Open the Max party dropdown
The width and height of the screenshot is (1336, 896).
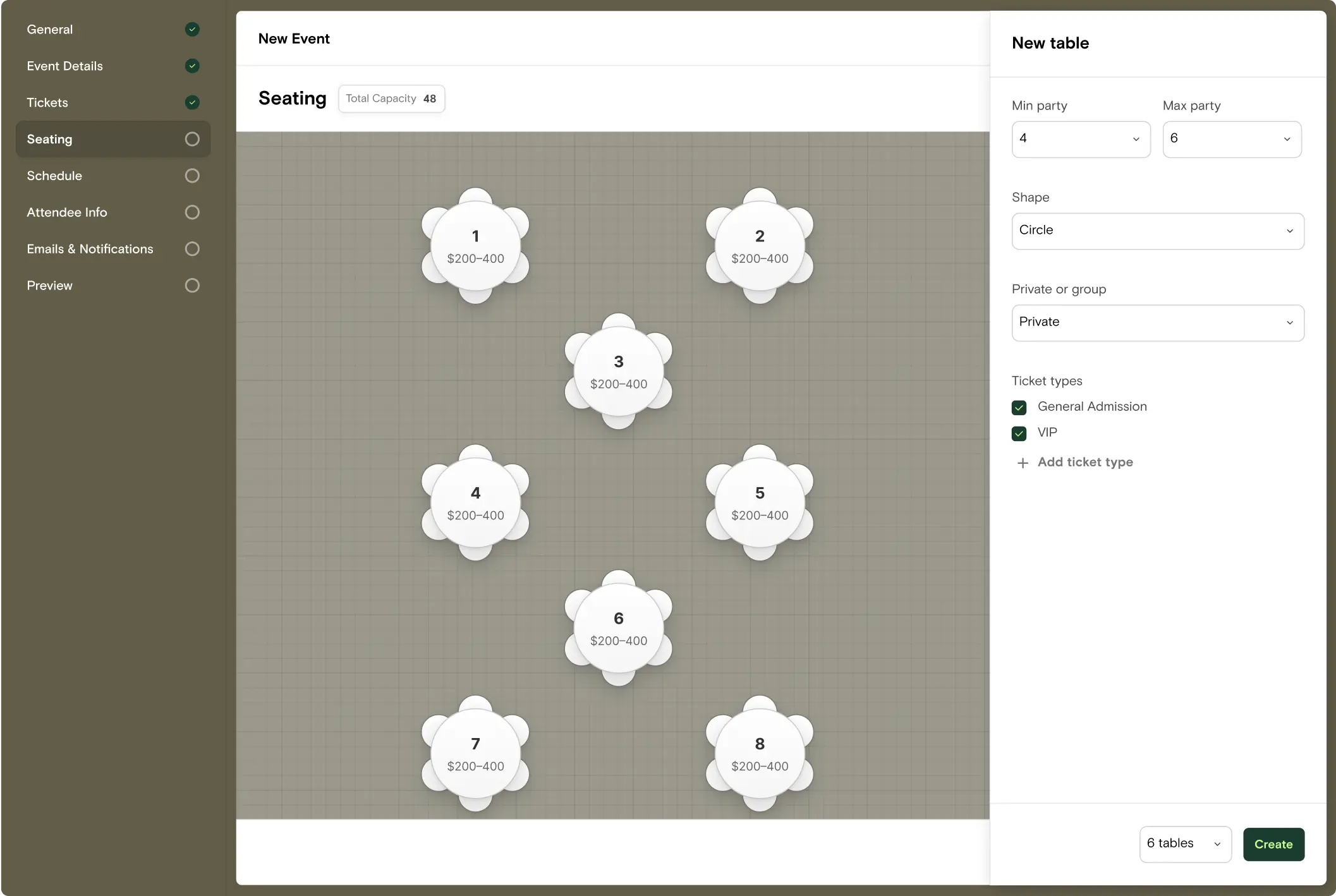pos(1231,139)
